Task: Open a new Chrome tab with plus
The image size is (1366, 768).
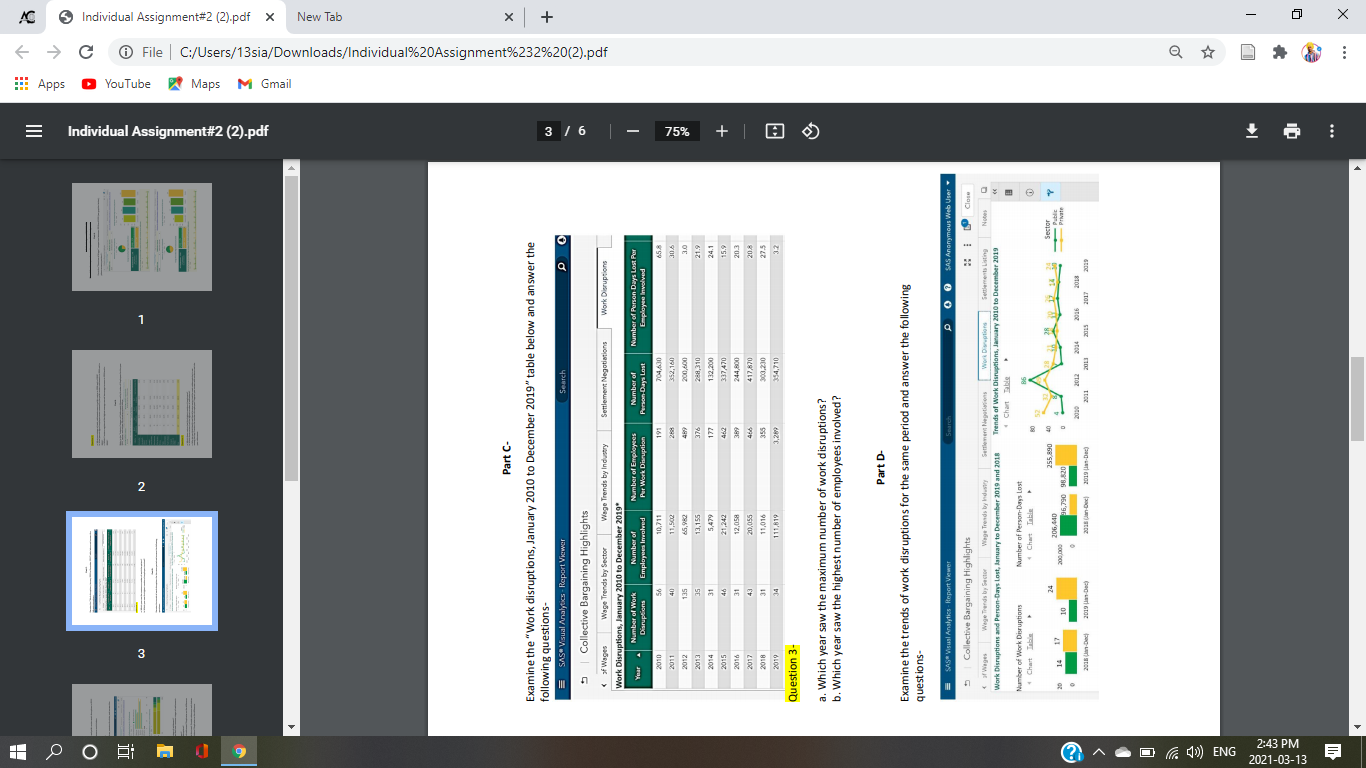Action: point(546,17)
